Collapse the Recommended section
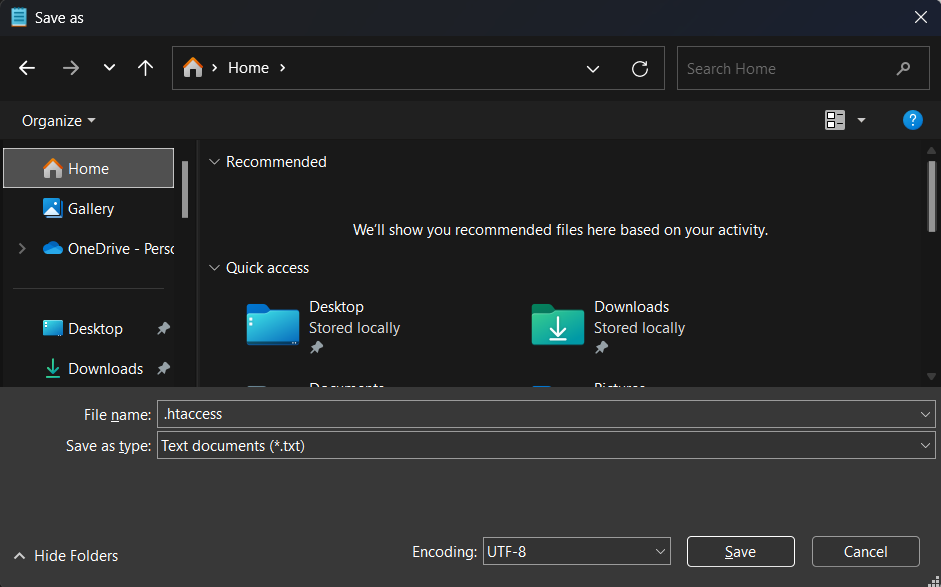Image resolution: width=941 pixels, height=587 pixels. coord(214,161)
